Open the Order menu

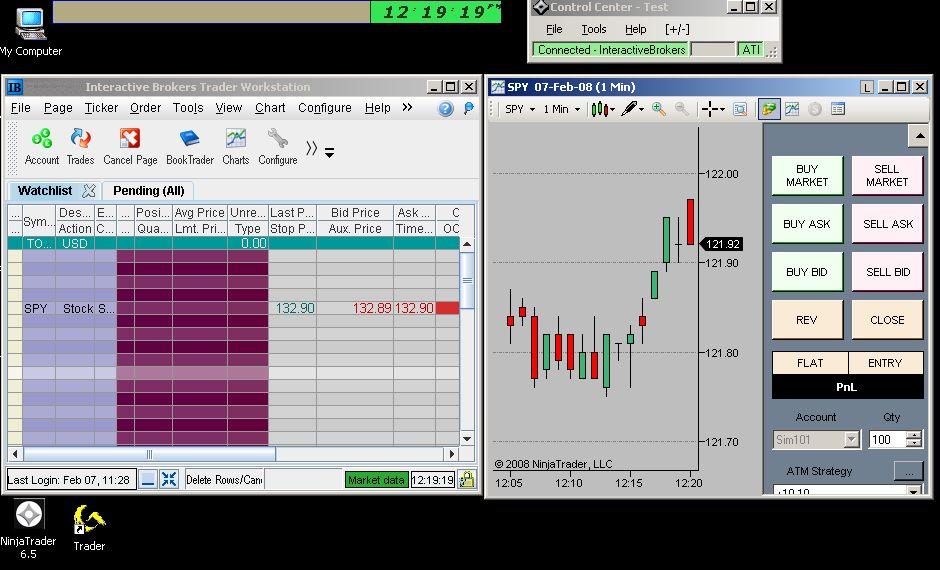(x=145, y=108)
